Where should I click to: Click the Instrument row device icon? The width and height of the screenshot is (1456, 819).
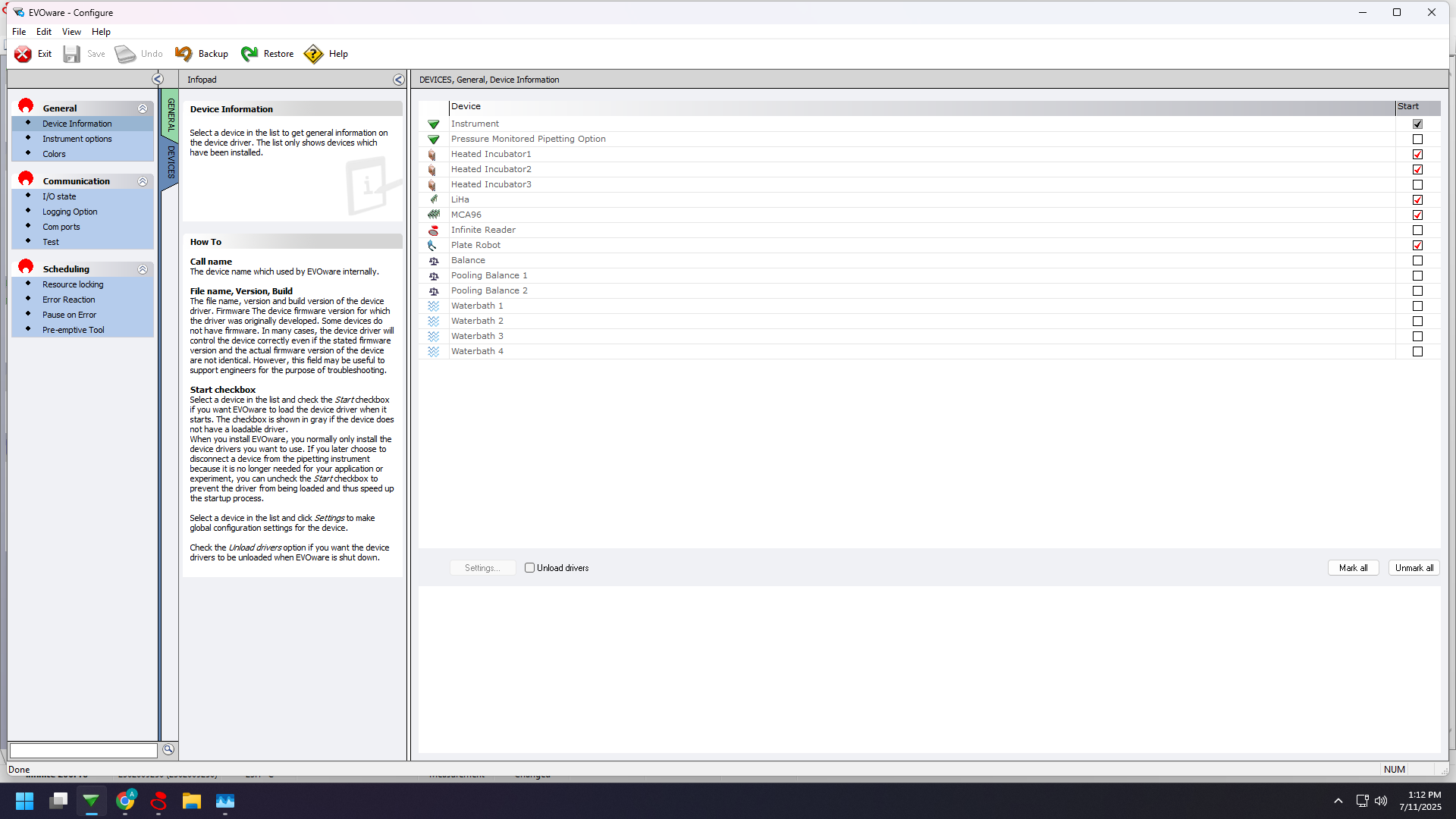pyautogui.click(x=434, y=124)
